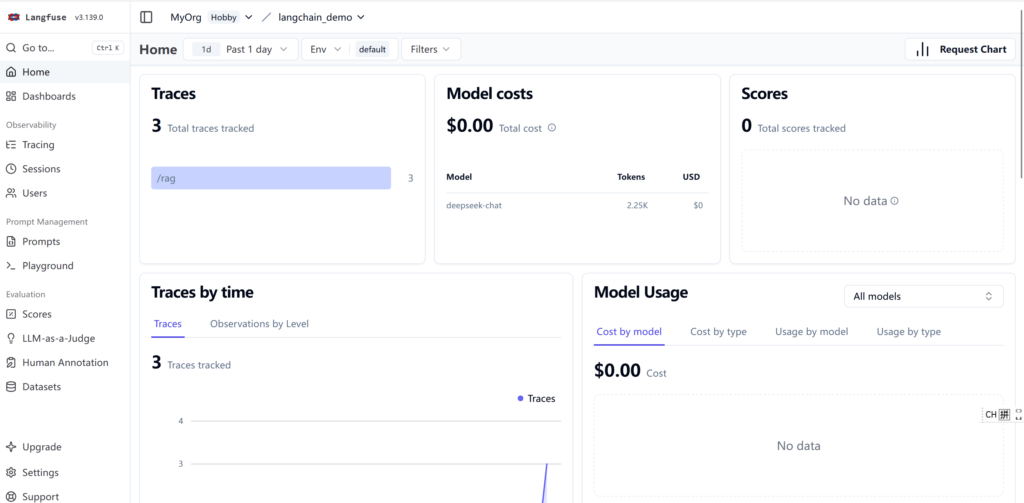Toggle the Traces legend in chart
Image resolution: width=1024 pixels, height=503 pixels.
[x=536, y=398]
